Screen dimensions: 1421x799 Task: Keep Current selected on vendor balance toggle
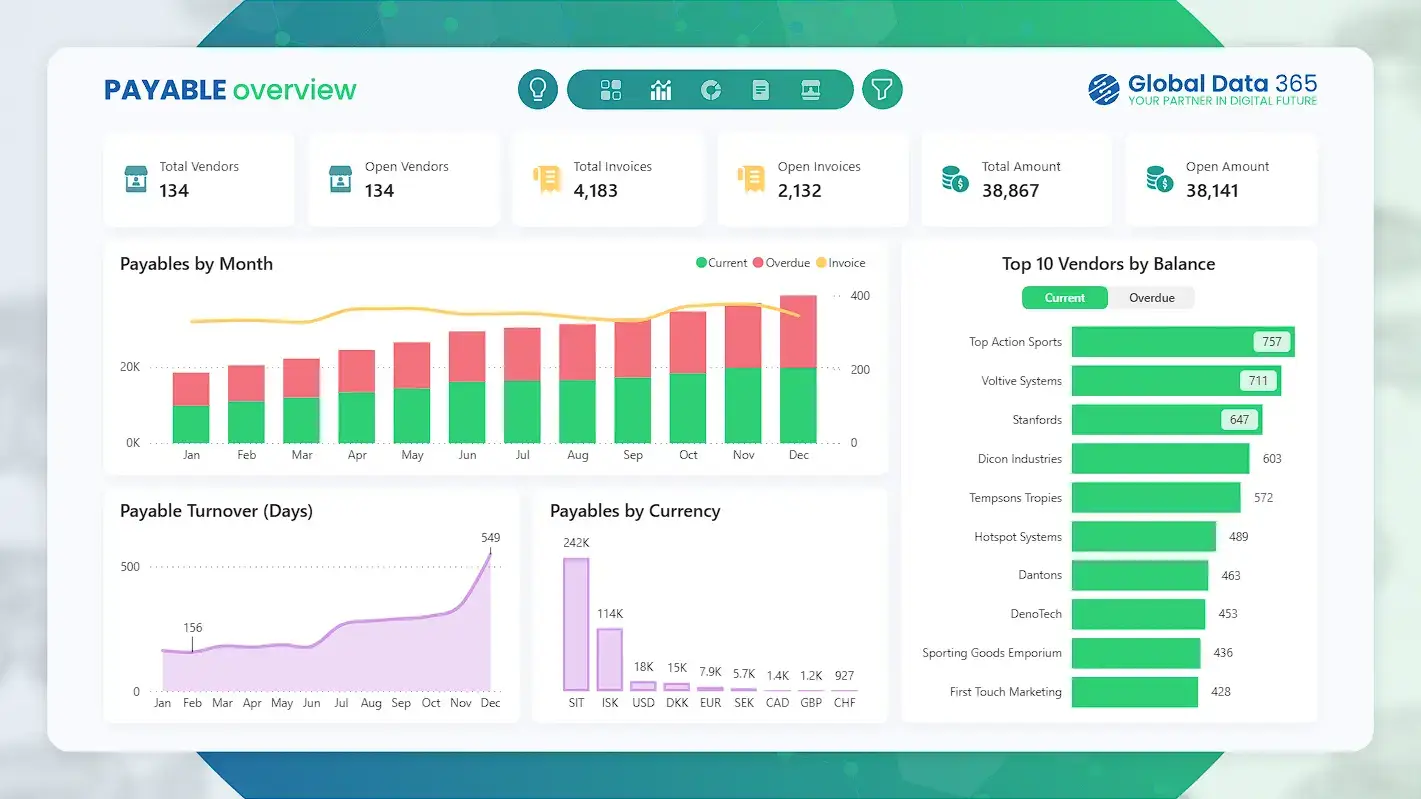tap(1064, 297)
